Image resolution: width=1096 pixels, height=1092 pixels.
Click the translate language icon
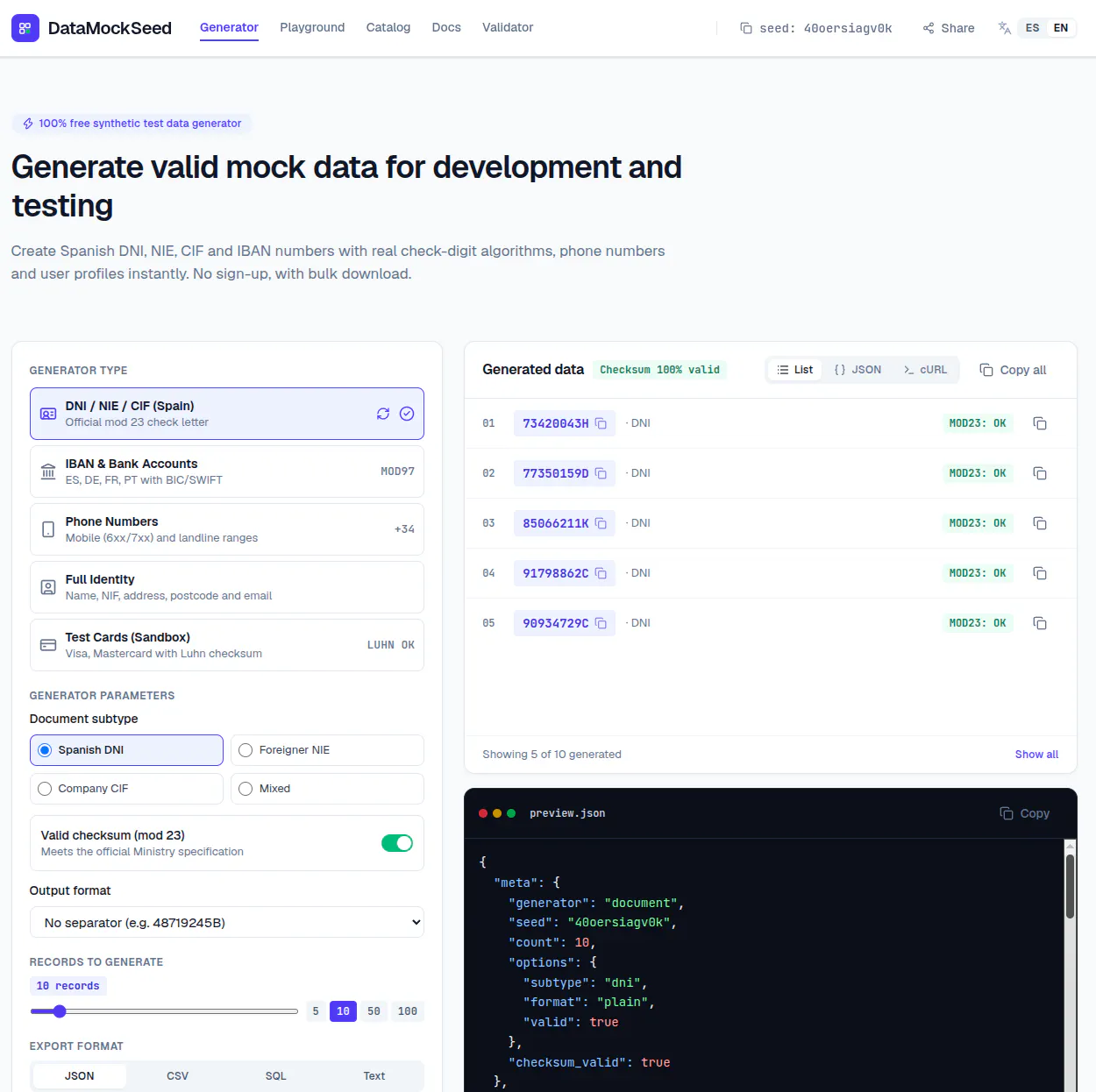coord(1005,28)
